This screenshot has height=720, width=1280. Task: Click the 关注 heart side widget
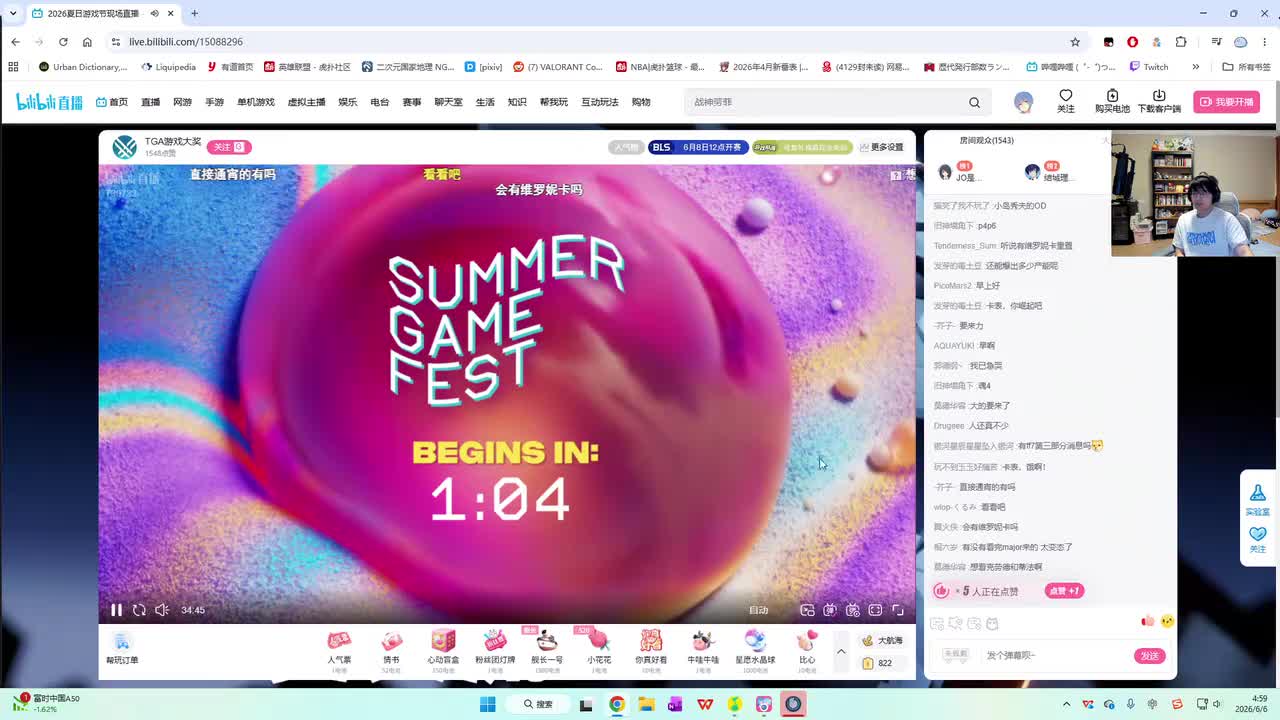coord(1257,539)
